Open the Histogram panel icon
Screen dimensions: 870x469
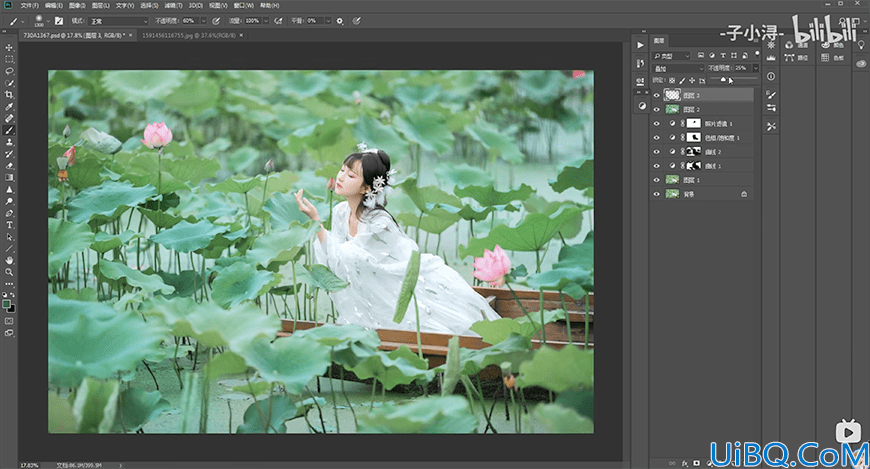coord(771,58)
